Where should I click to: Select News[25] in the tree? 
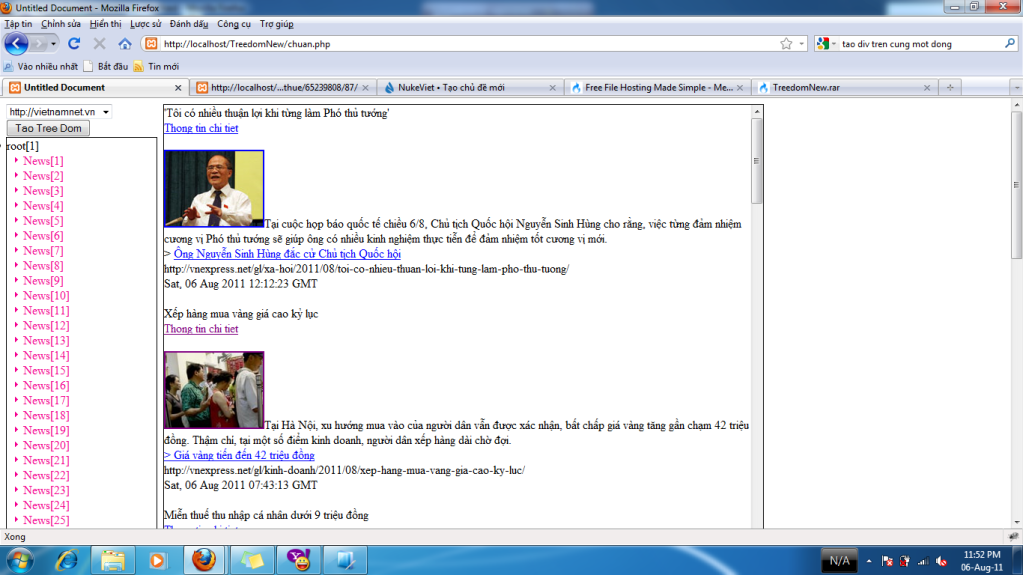pyautogui.click(x=46, y=520)
